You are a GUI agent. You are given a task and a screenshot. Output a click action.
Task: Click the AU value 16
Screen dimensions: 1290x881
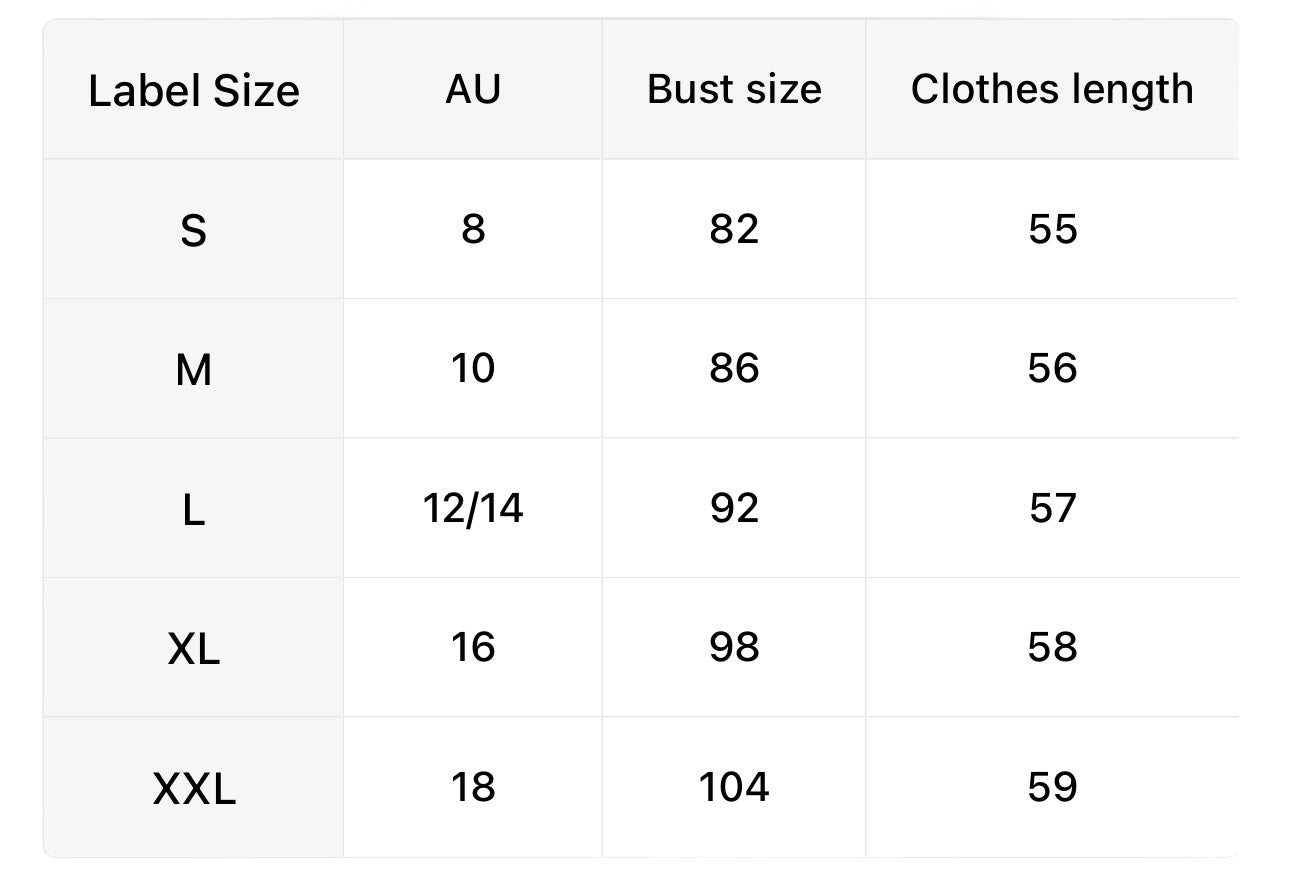(x=473, y=647)
